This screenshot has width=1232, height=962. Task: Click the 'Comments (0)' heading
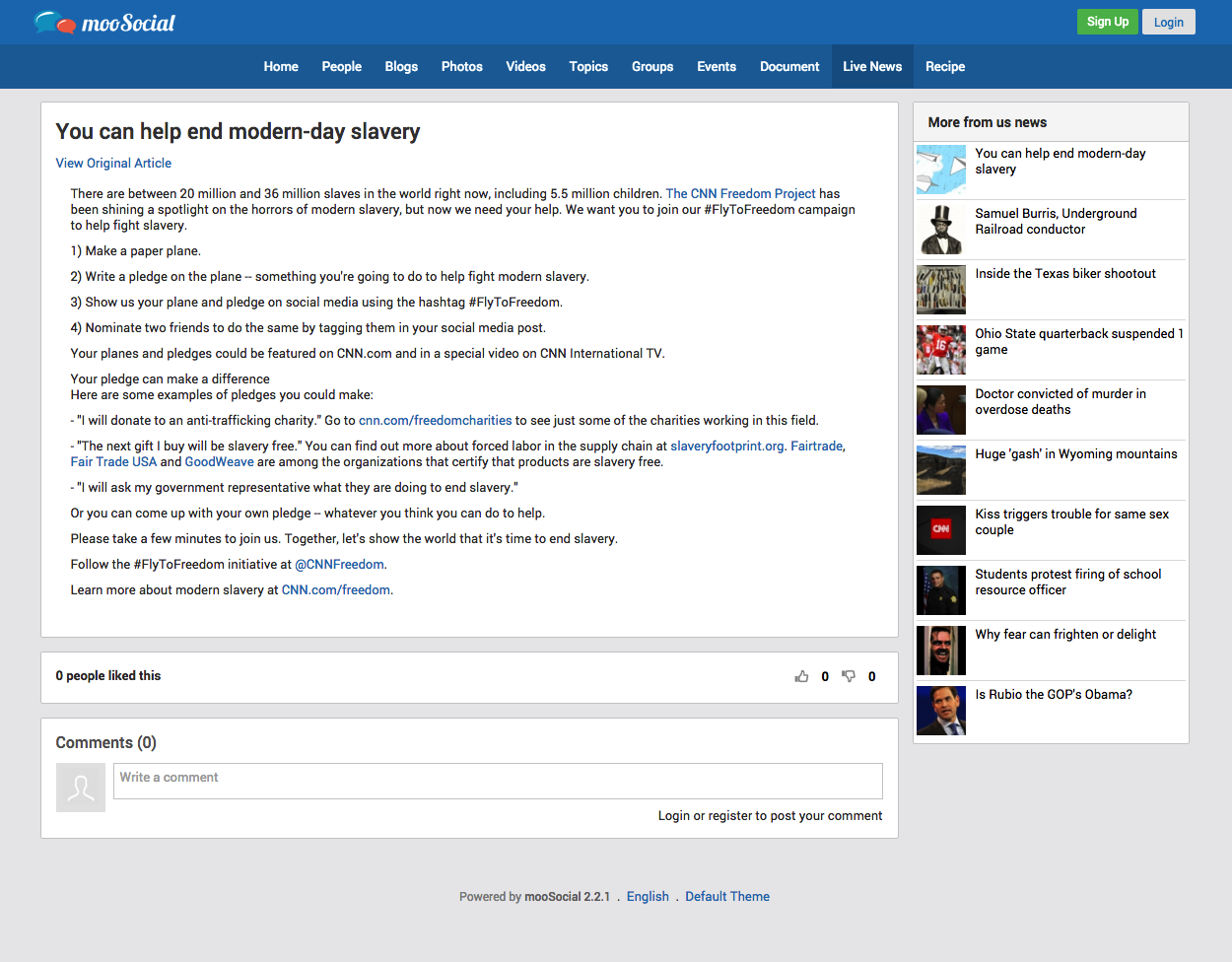click(105, 742)
